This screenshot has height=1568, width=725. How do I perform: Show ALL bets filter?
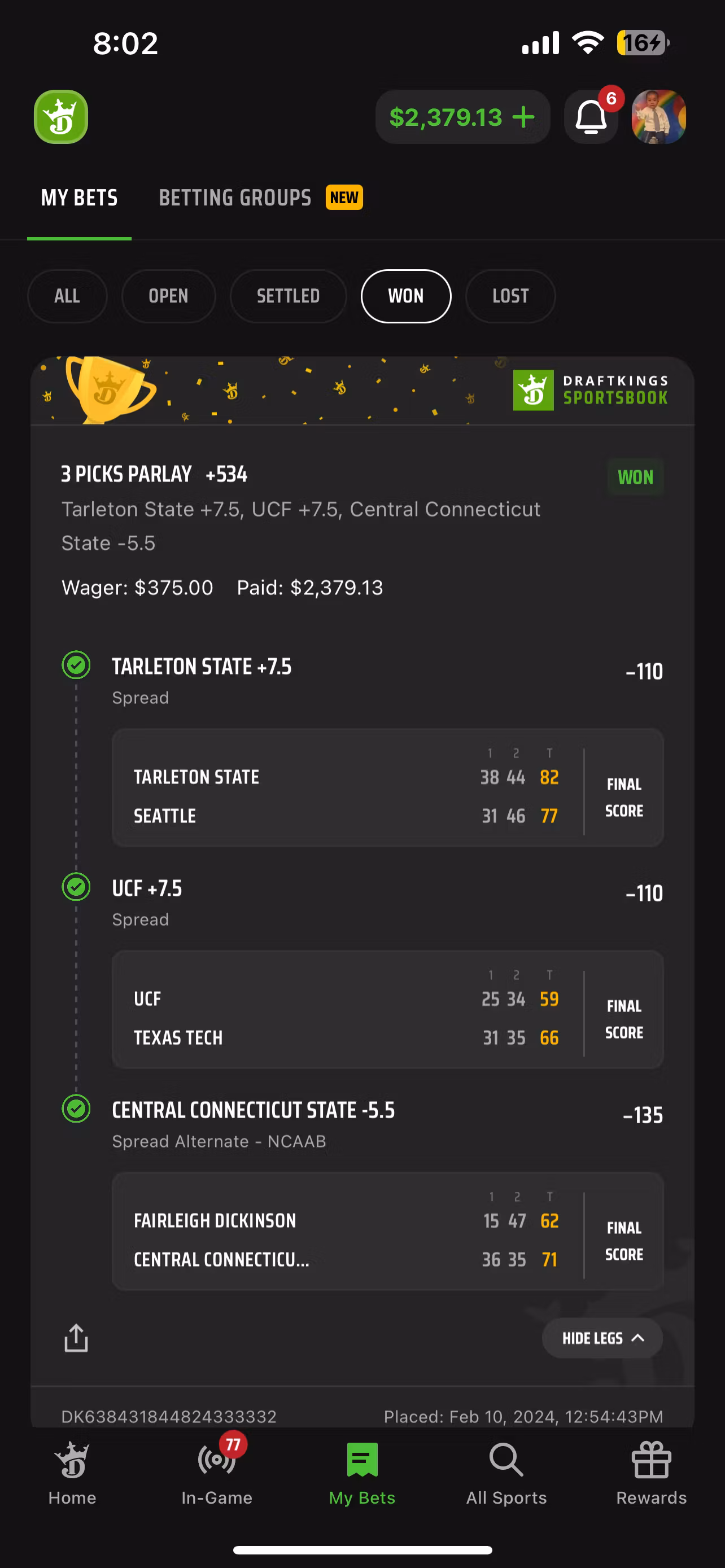point(67,296)
